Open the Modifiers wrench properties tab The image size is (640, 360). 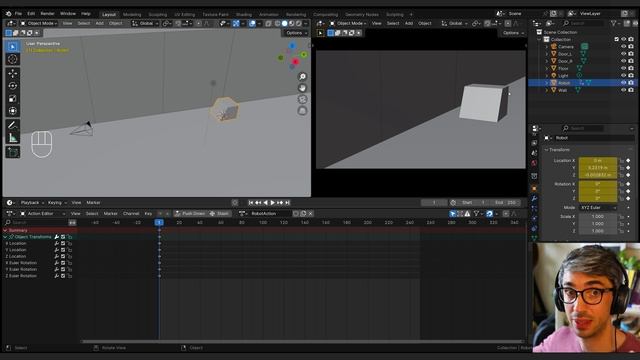[x=534, y=198]
